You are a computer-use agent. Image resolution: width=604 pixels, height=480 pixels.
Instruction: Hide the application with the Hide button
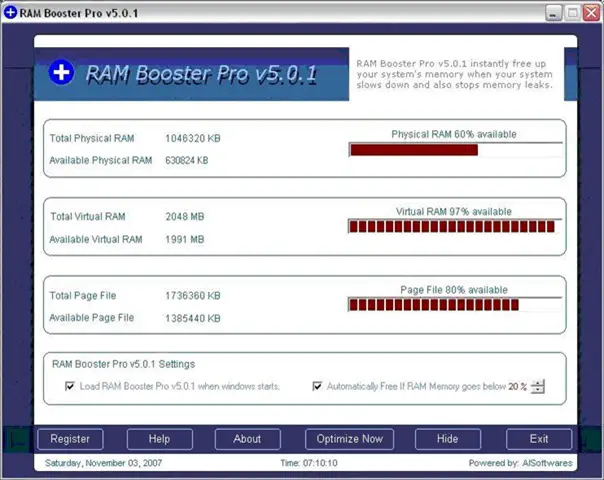tap(448, 439)
